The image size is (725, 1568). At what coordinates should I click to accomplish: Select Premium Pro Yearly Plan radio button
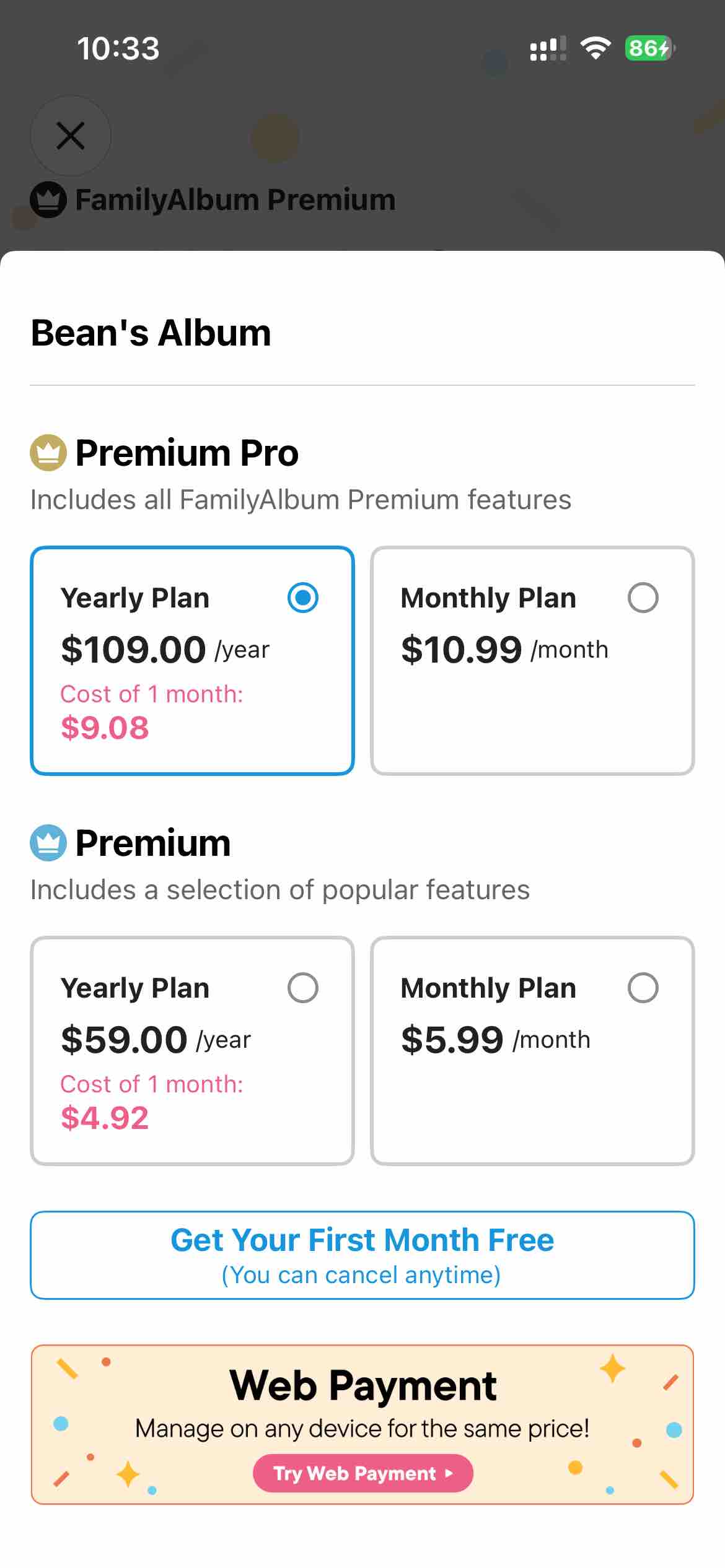coord(303,598)
